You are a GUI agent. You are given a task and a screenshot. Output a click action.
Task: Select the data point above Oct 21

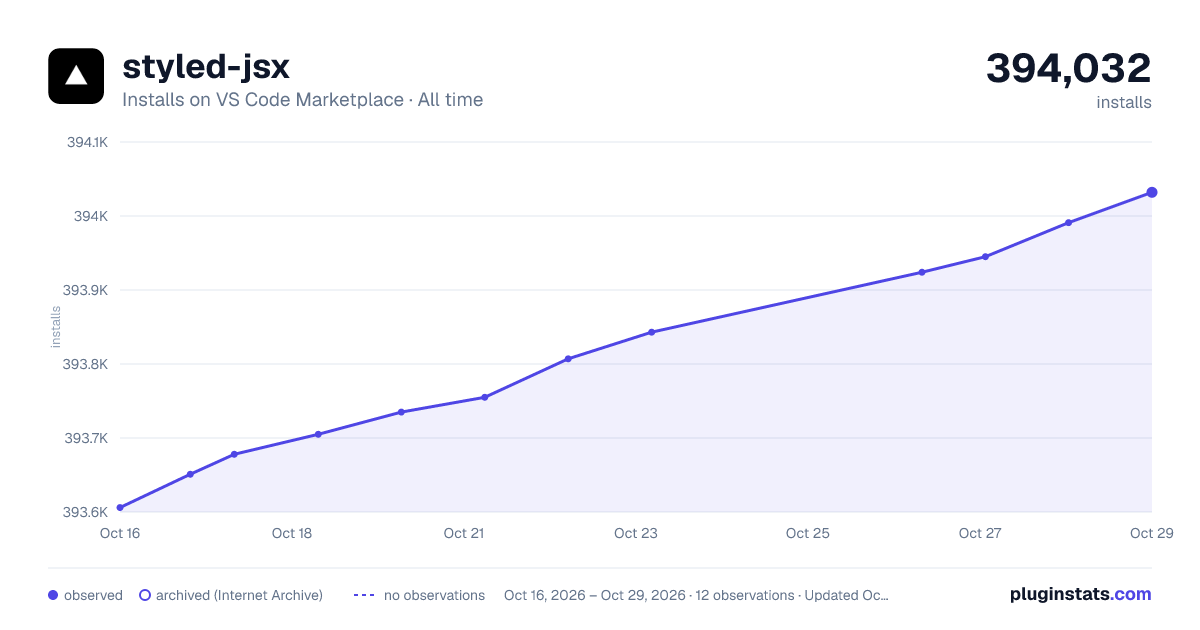(484, 397)
